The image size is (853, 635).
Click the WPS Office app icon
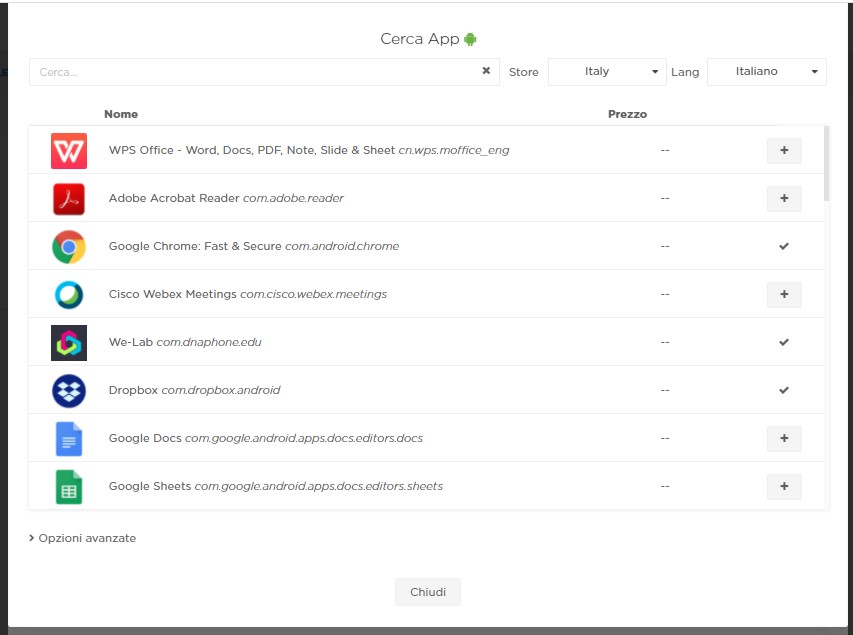69,151
